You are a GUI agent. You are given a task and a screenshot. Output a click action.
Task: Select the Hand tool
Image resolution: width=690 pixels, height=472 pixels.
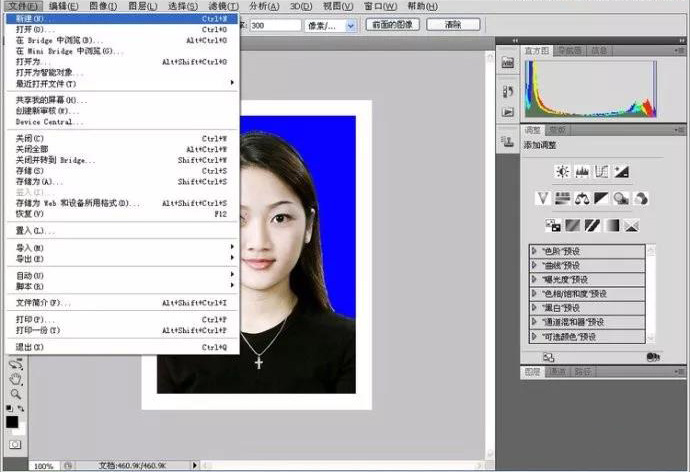(x=16, y=379)
